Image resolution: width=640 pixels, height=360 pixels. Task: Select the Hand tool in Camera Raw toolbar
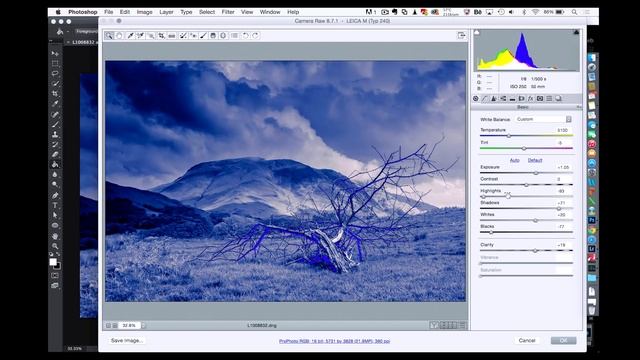pos(119,36)
